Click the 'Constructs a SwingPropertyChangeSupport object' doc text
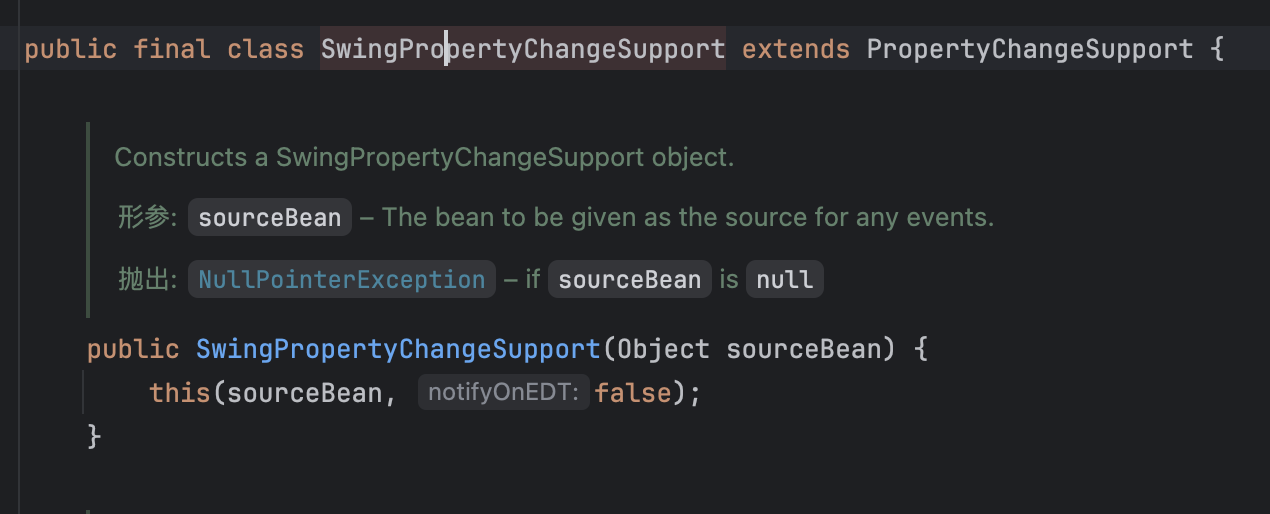Image resolution: width=1270 pixels, height=514 pixels. (424, 157)
